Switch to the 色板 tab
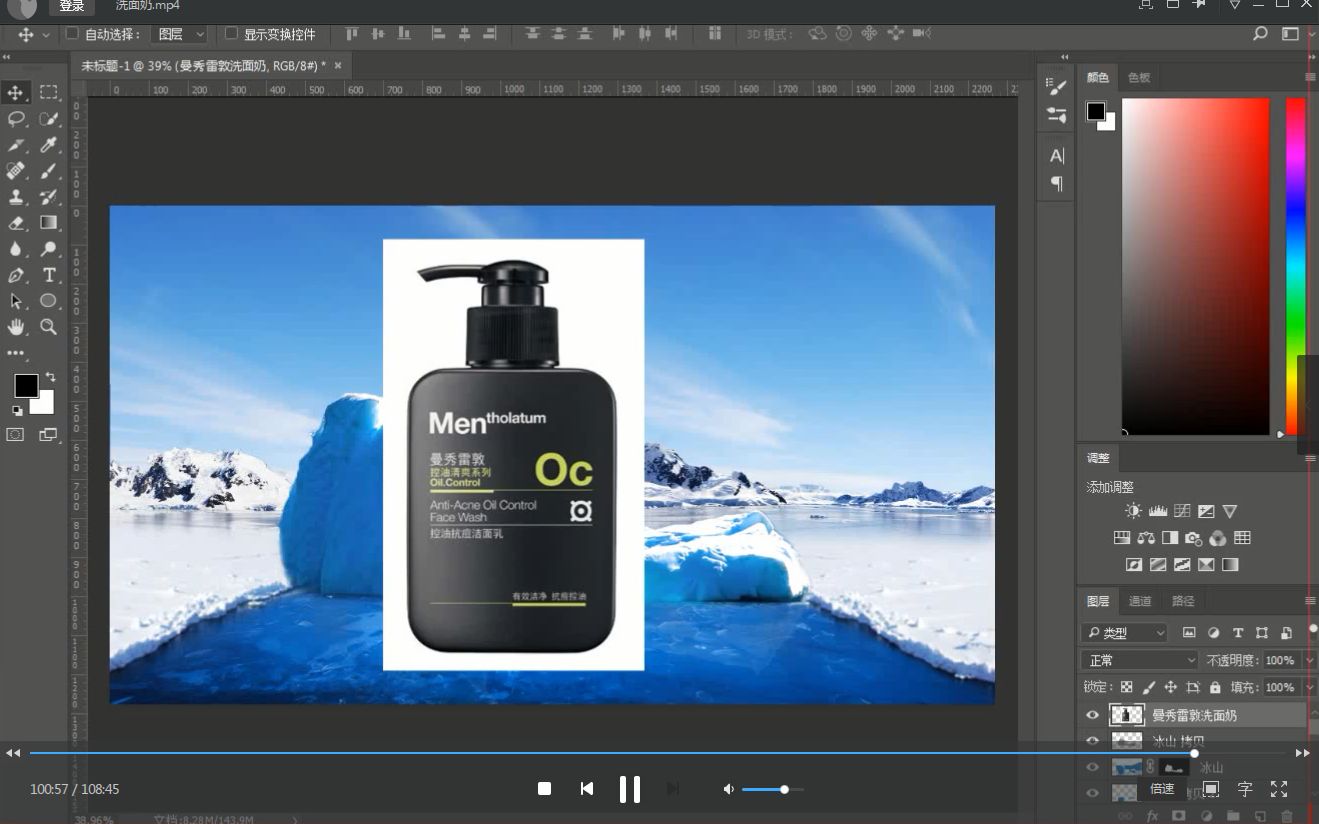The image size is (1319, 824). coord(1139,77)
